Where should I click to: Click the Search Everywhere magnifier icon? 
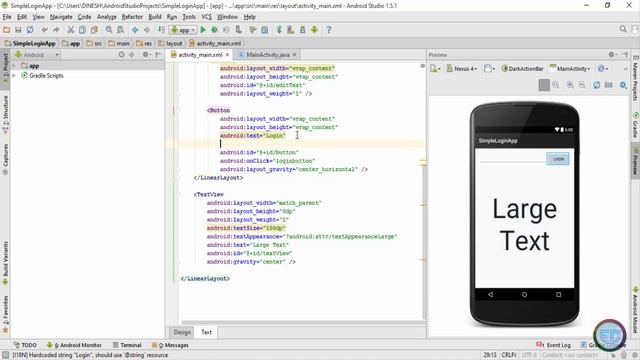[623, 29]
